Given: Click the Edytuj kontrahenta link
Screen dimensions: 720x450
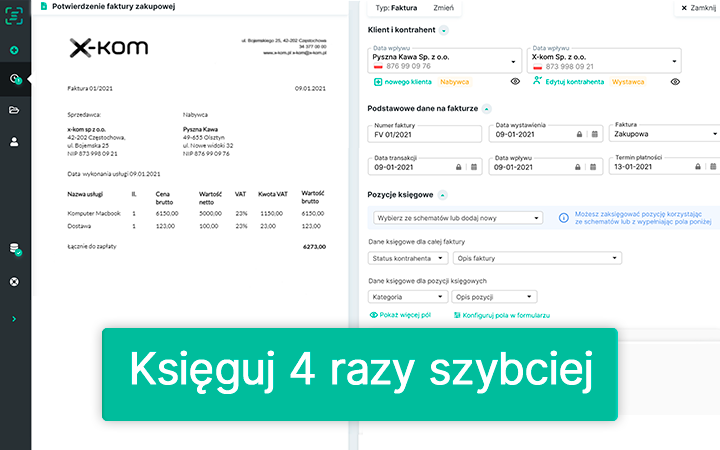Looking at the screenshot, I should (574, 82).
